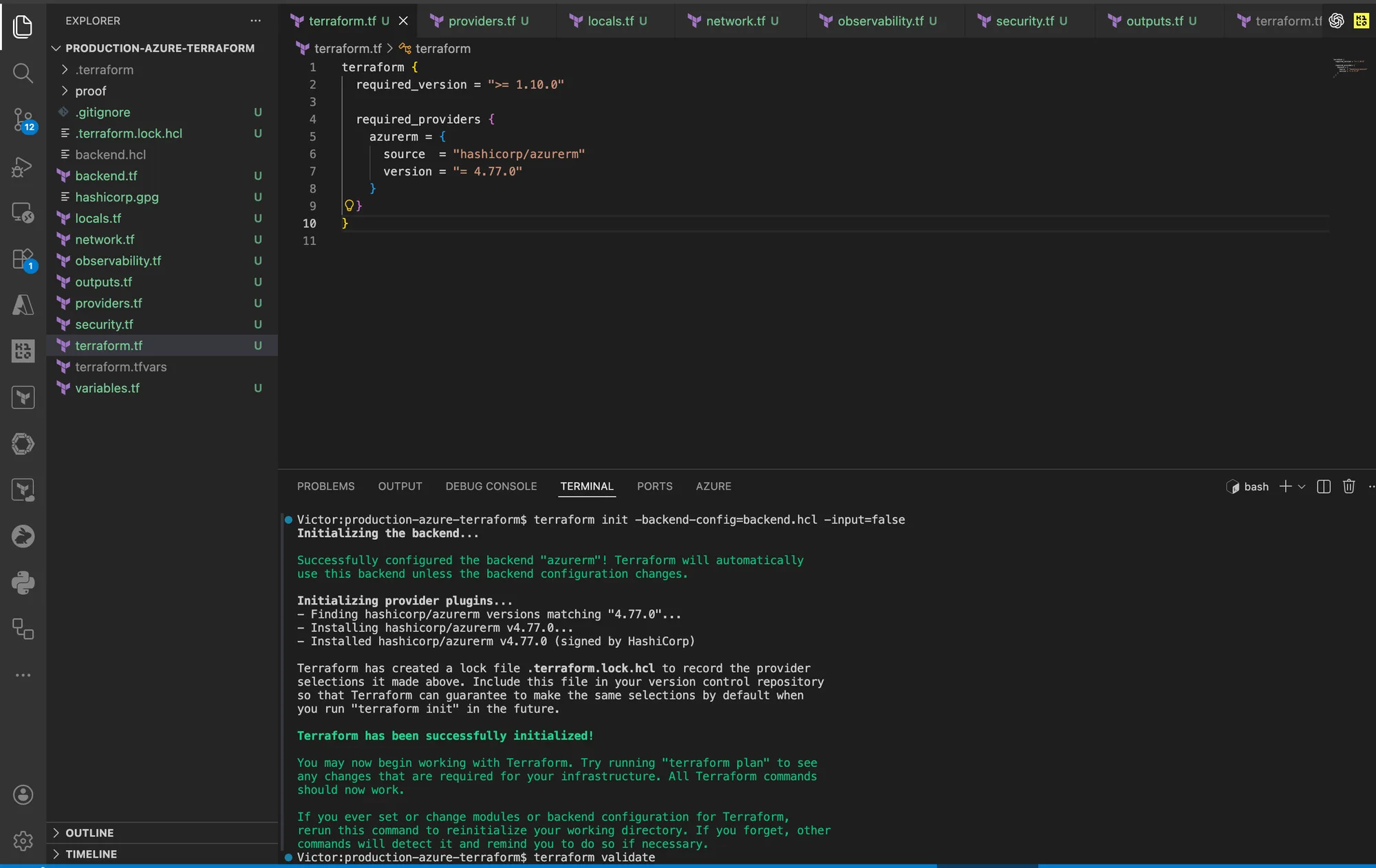
Task: Open .terraform.lock.hcl in the explorer
Action: 162,133
